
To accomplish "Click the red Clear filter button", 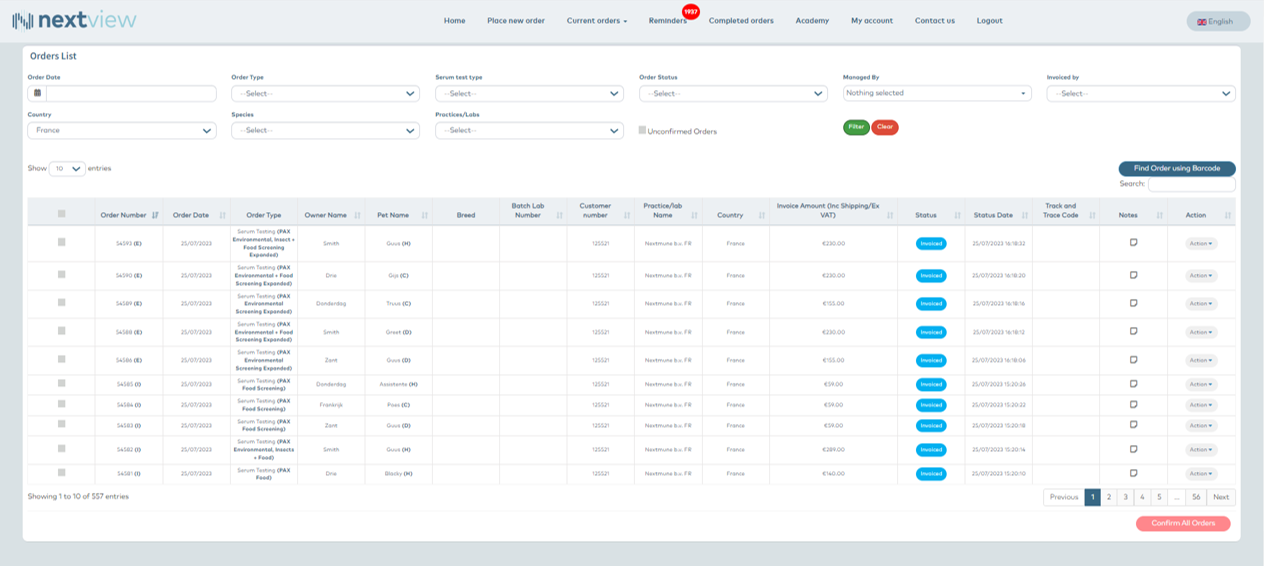I will pos(885,127).
